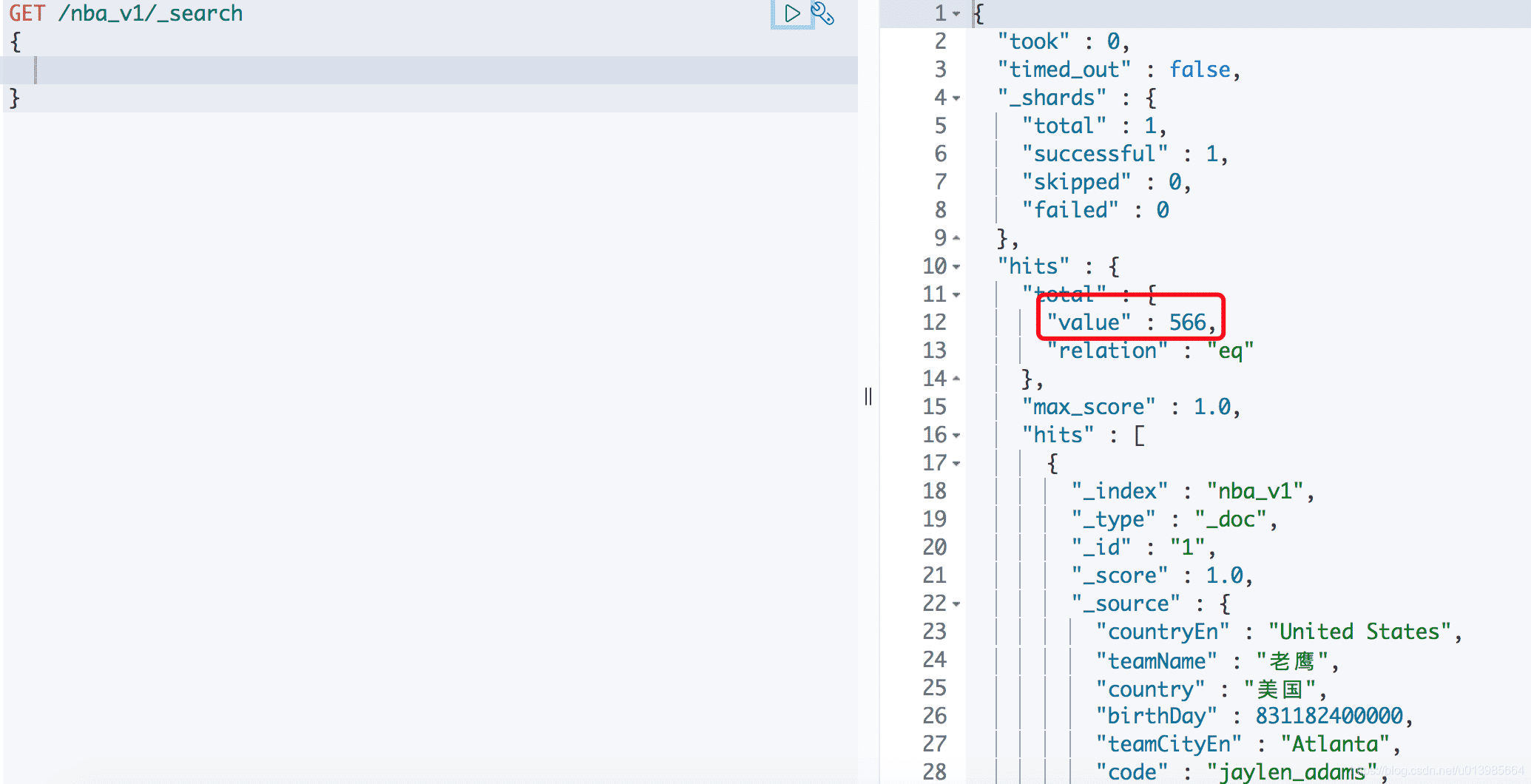Click line number 28 in the gutter
This screenshot has width=1531, height=784.
coord(934,771)
